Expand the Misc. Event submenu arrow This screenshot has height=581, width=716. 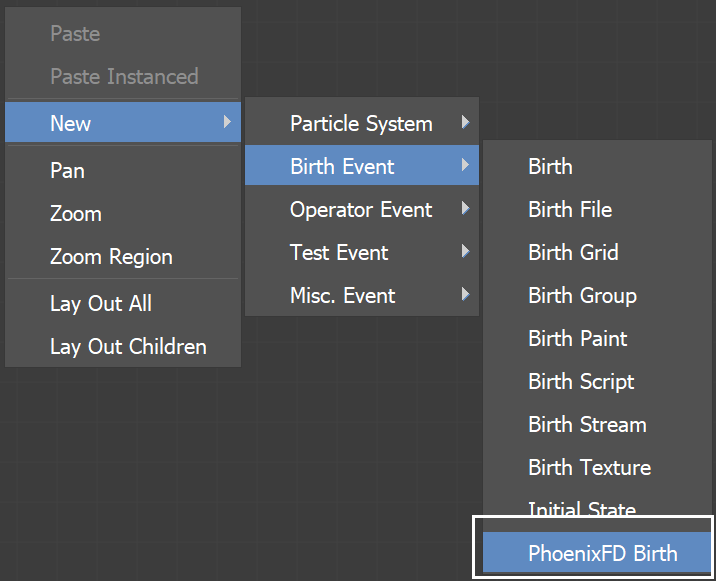(465, 294)
